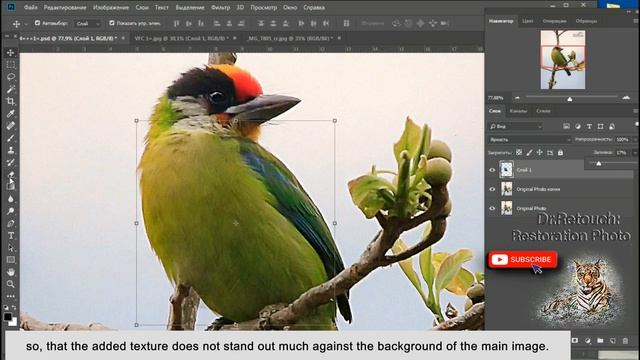Filter layers by smart object icon
This screenshot has width=640, height=360.
pyautogui.click(x=612, y=127)
